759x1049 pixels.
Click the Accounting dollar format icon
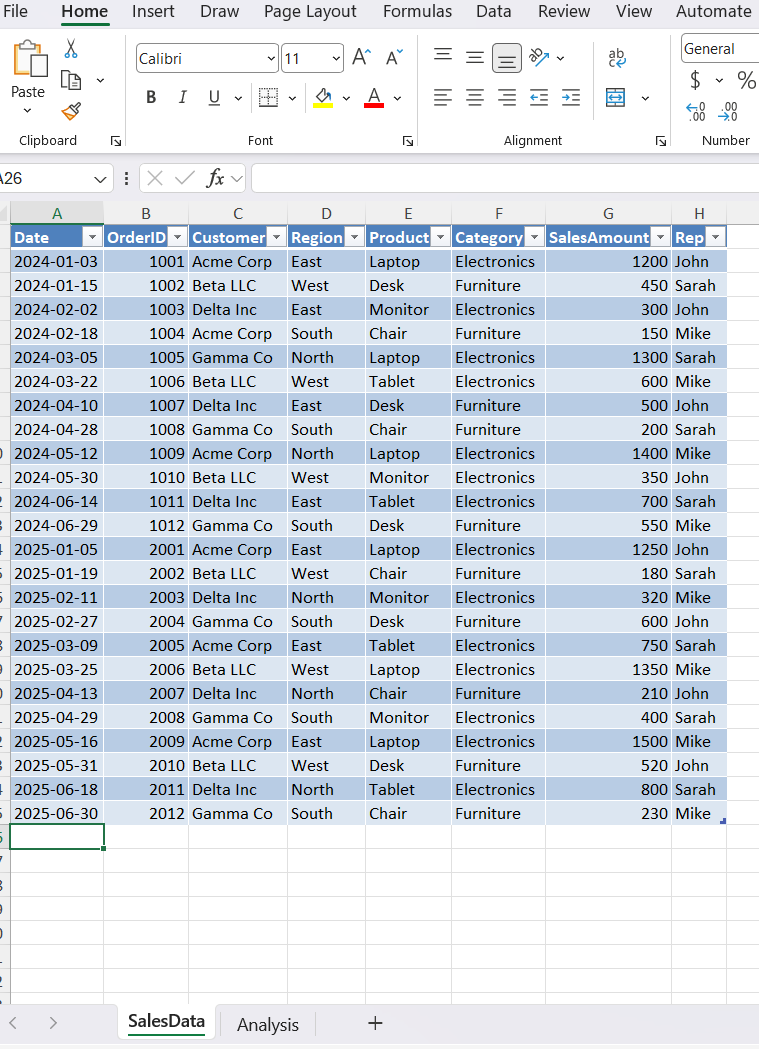695,80
